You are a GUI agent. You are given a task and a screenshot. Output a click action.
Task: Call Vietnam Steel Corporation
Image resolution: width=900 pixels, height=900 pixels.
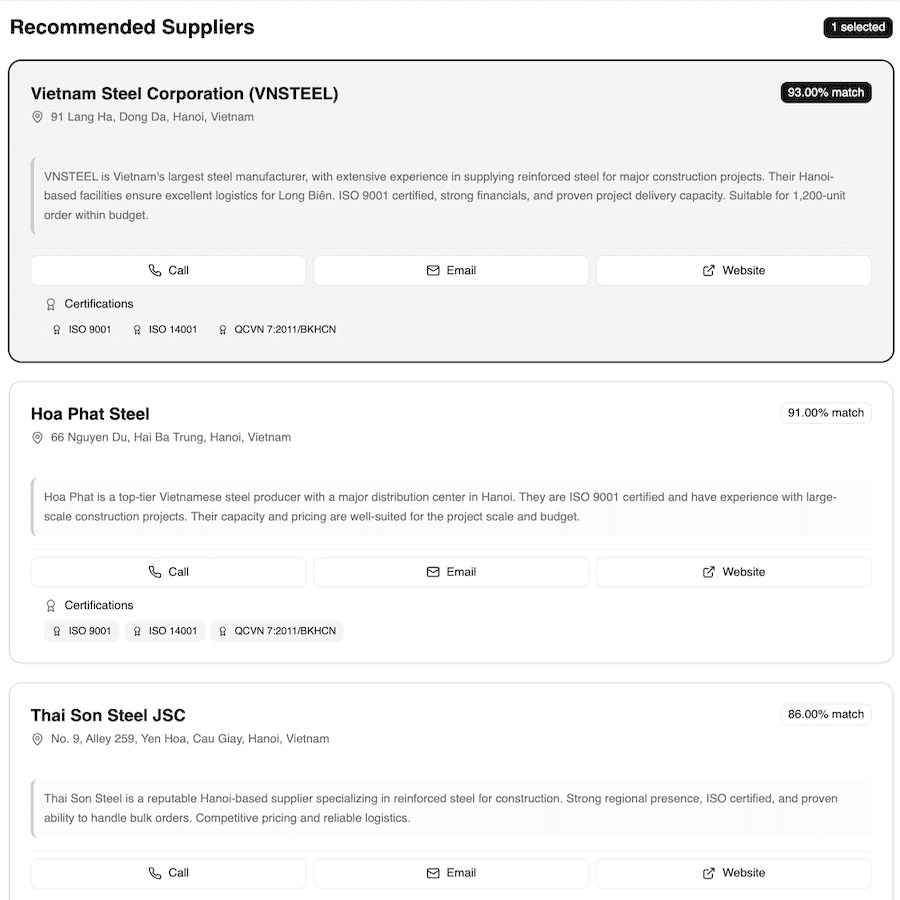pyautogui.click(x=168, y=270)
